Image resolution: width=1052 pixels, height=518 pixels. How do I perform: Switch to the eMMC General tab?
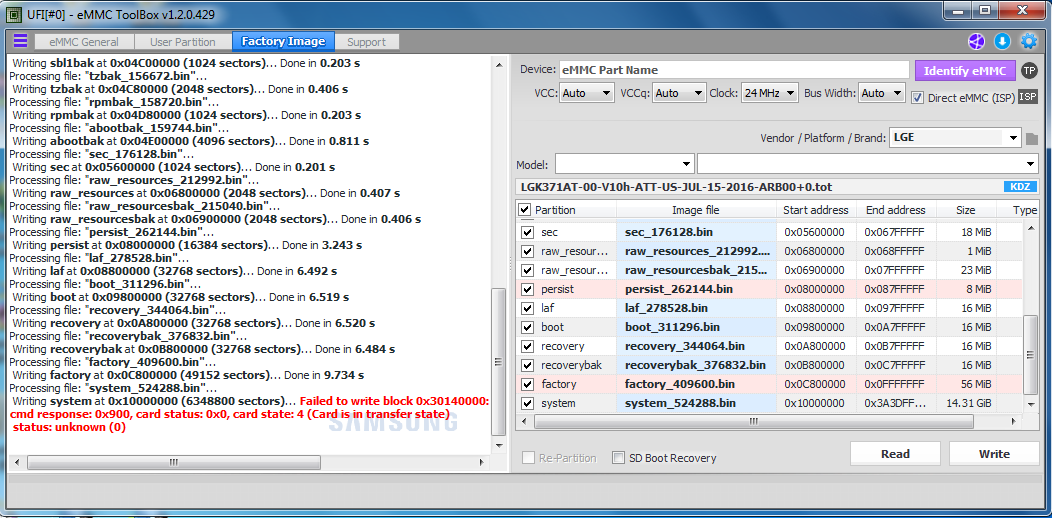click(84, 42)
